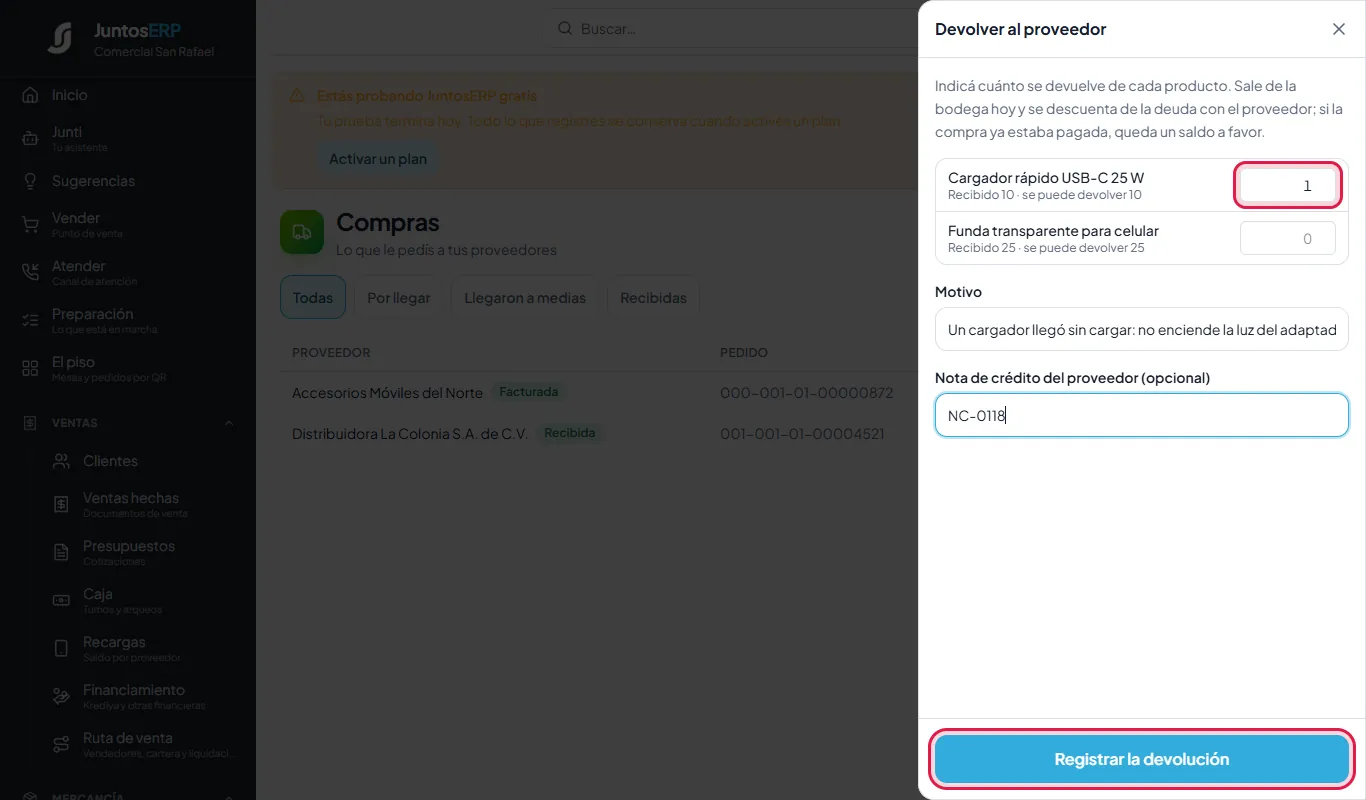This screenshot has width=1366, height=800.
Task: Click the Clientes people icon
Action: pos(61,461)
